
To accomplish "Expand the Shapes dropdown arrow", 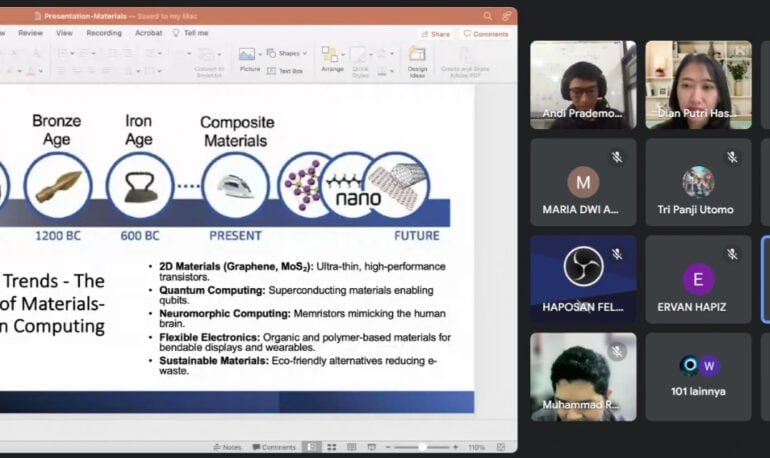I will tap(304, 53).
